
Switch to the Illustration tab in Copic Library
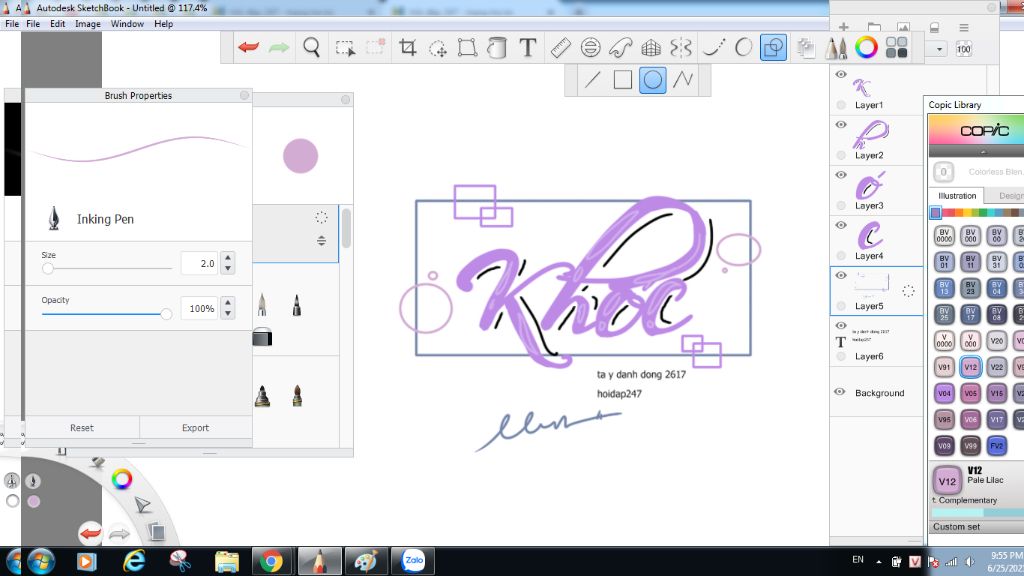(957, 196)
